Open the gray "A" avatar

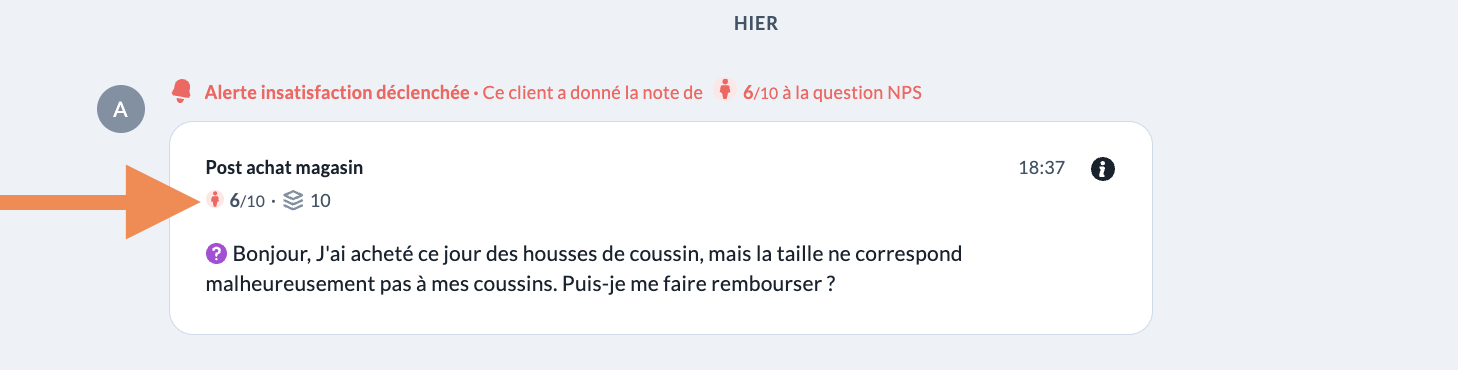click(x=121, y=110)
